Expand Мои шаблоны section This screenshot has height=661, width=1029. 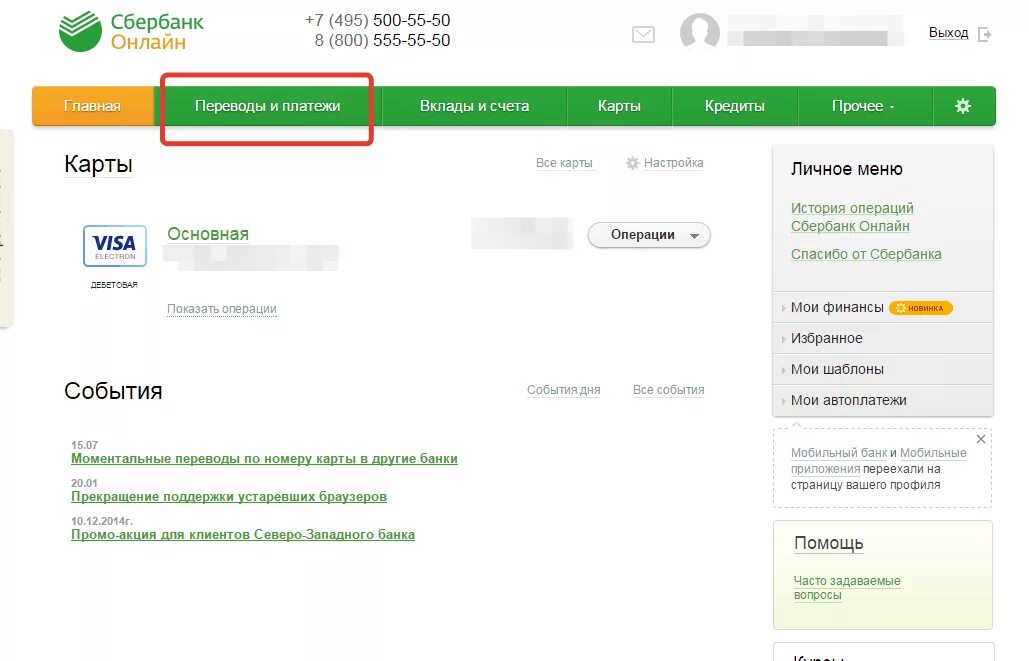point(883,369)
